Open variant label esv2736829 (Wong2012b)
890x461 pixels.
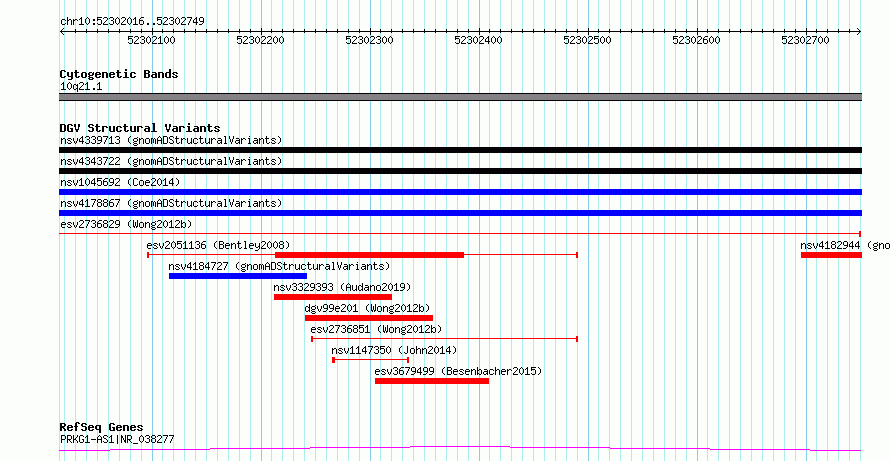126,224
